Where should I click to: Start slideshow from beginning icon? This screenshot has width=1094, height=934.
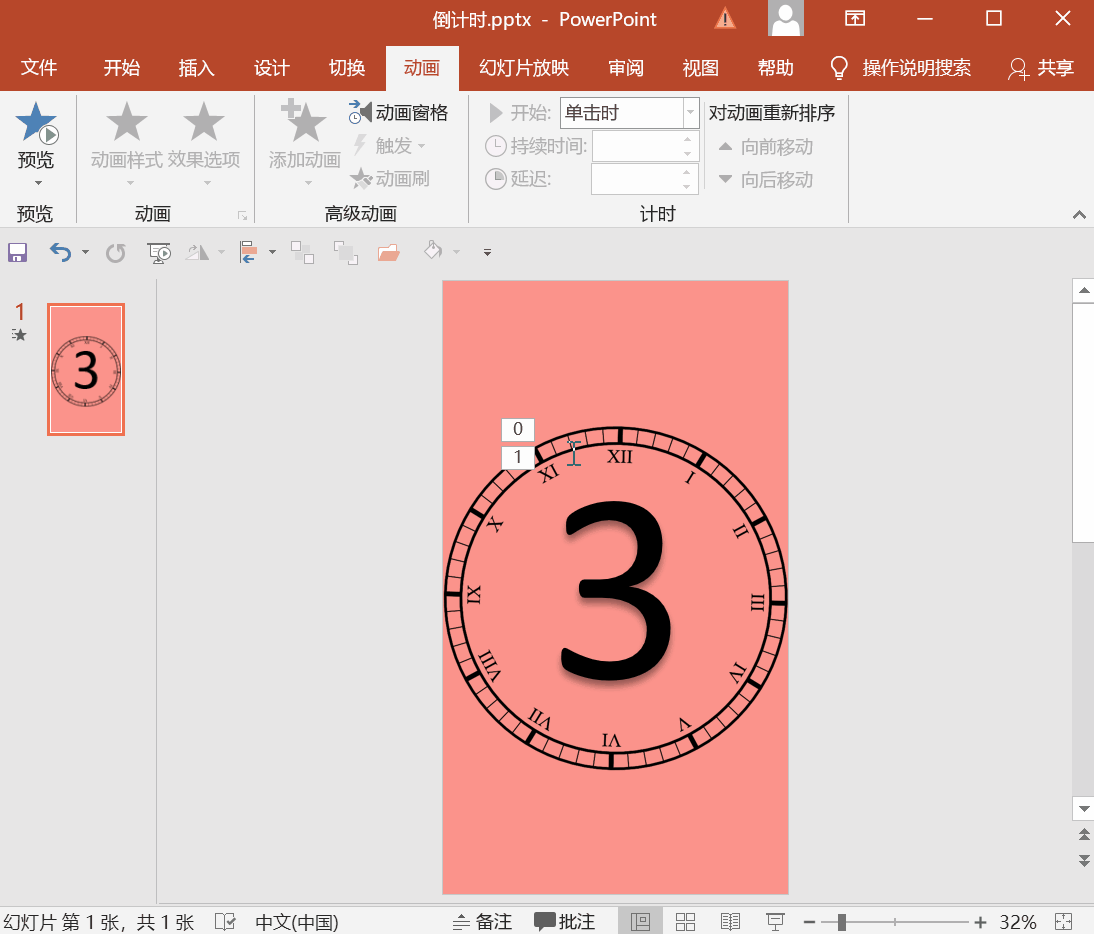click(x=159, y=253)
